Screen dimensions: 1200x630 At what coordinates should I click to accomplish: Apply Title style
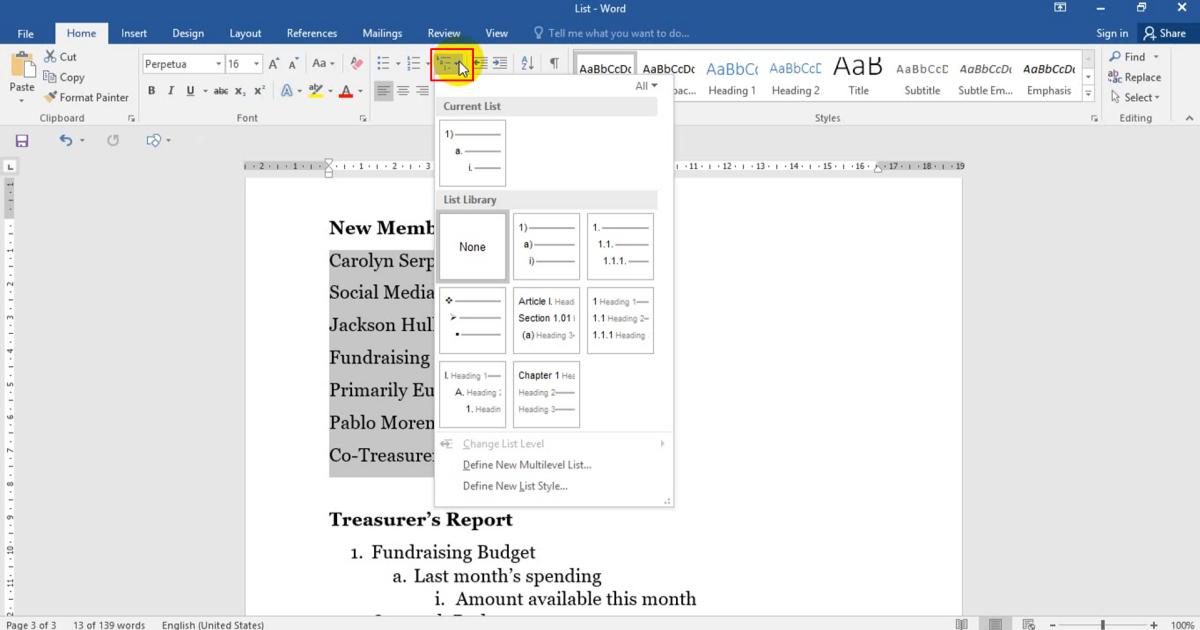[858, 78]
